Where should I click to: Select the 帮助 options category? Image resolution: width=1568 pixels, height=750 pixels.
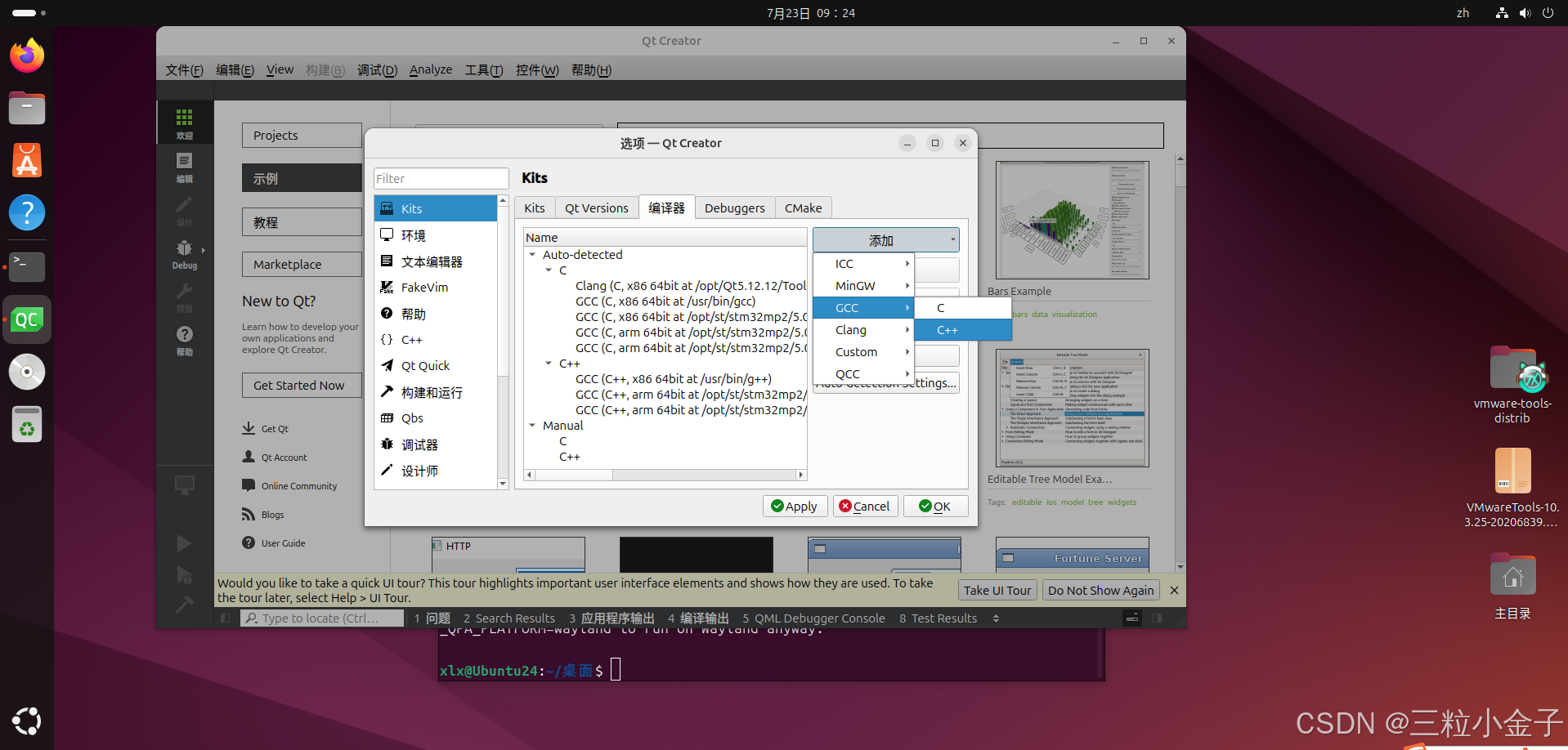coord(436,314)
